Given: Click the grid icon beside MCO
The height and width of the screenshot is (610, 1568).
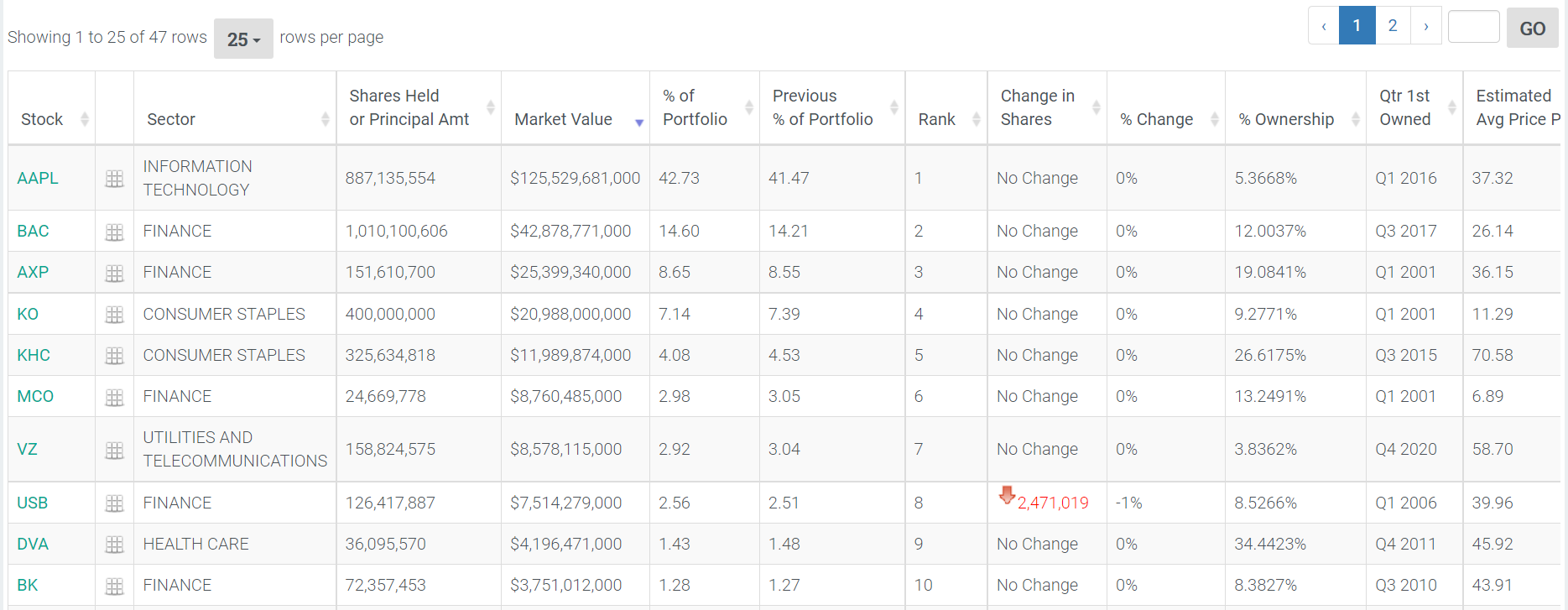Looking at the screenshot, I should pyautogui.click(x=115, y=397).
